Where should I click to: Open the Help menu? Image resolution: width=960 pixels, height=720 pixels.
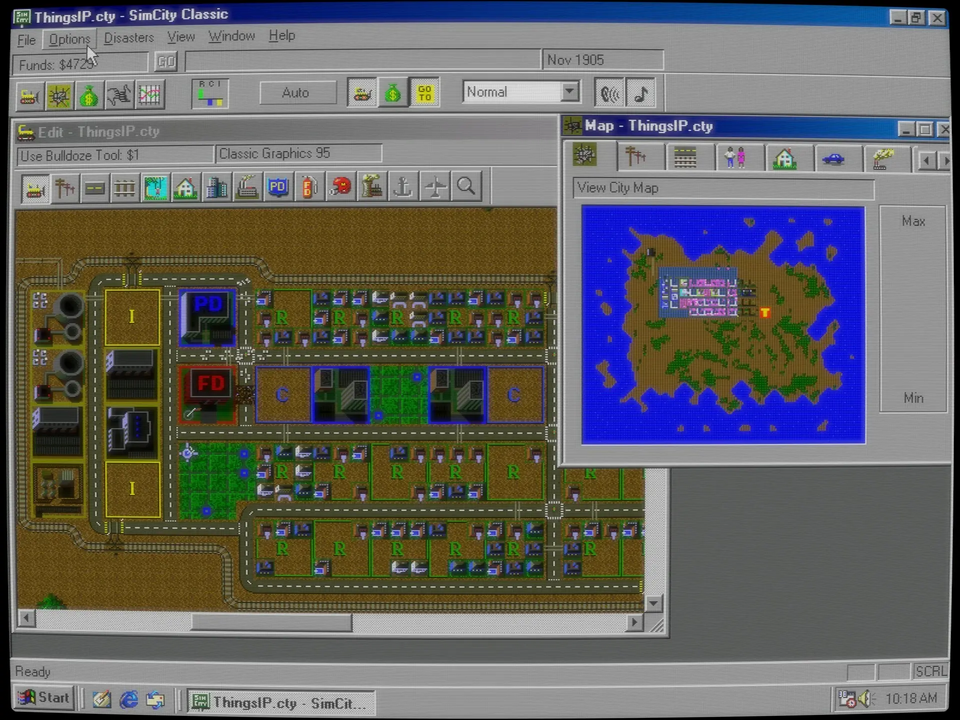pyautogui.click(x=282, y=36)
